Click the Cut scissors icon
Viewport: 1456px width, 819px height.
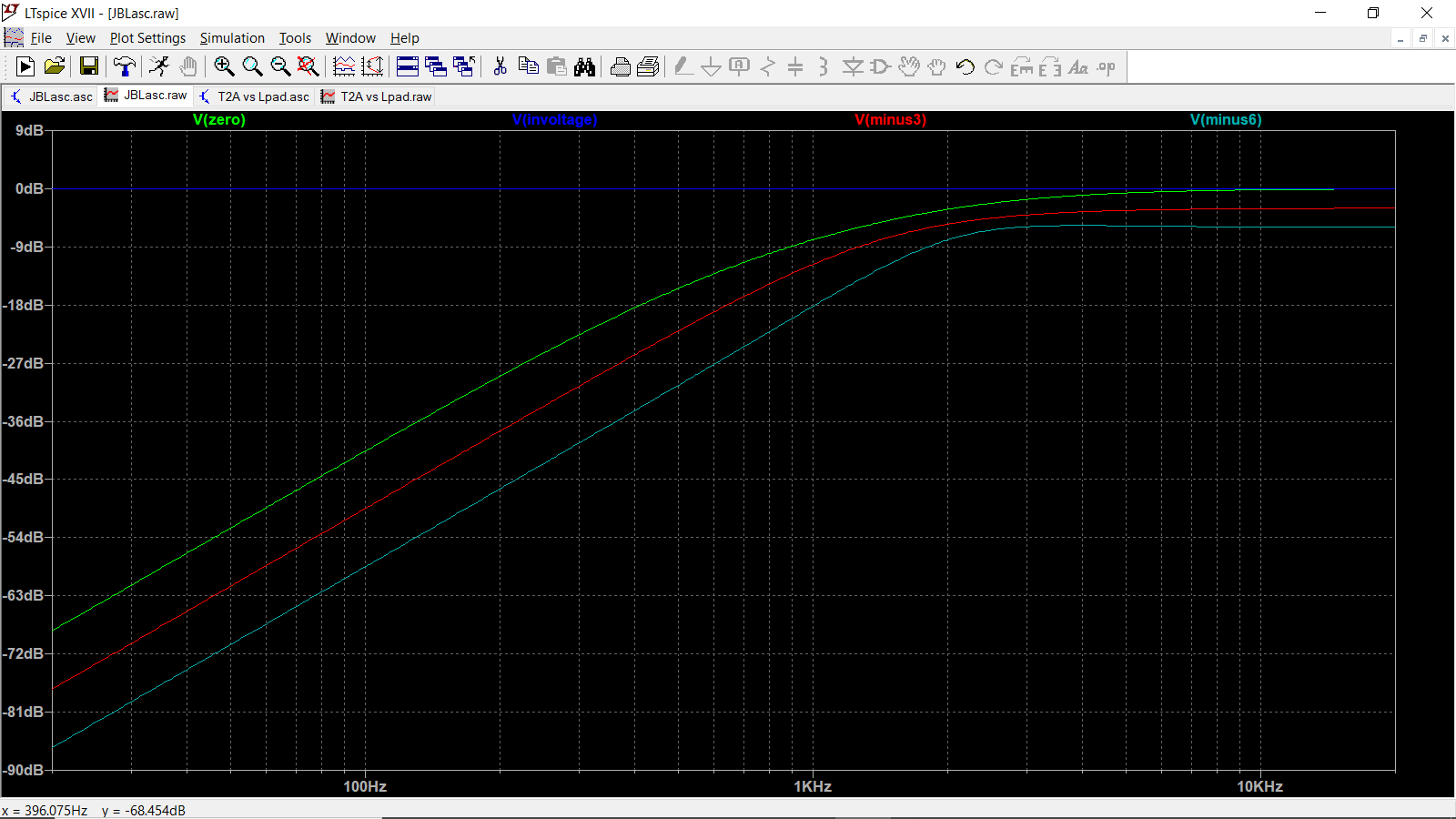pos(500,66)
